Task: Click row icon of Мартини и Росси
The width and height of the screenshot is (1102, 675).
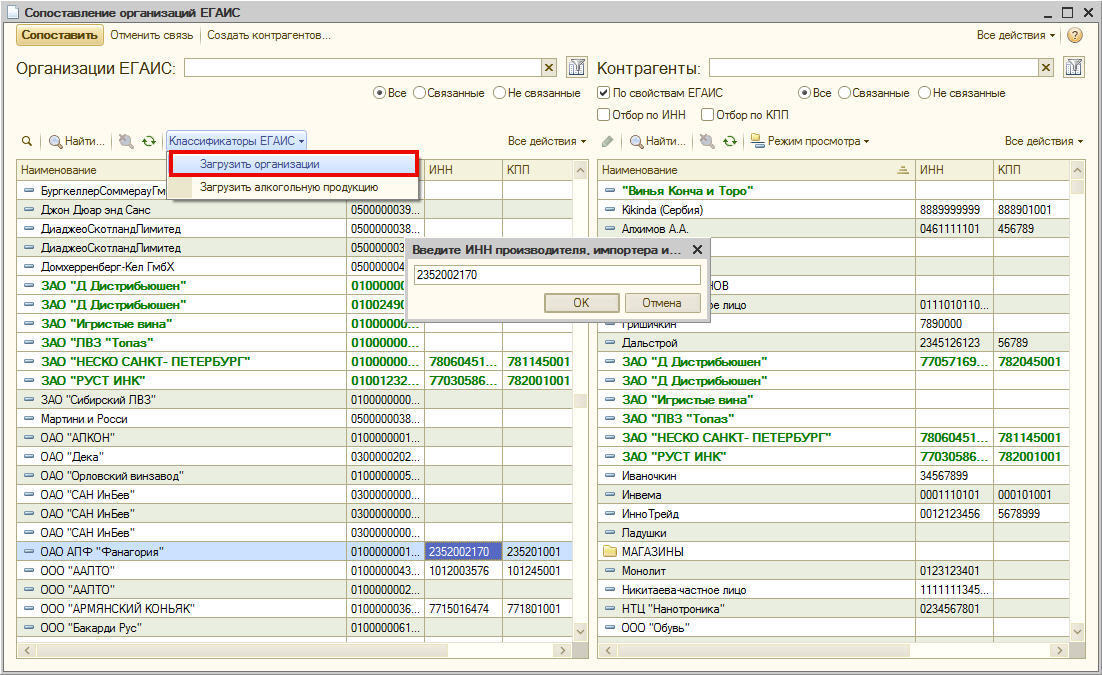Action: click(29, 418)
